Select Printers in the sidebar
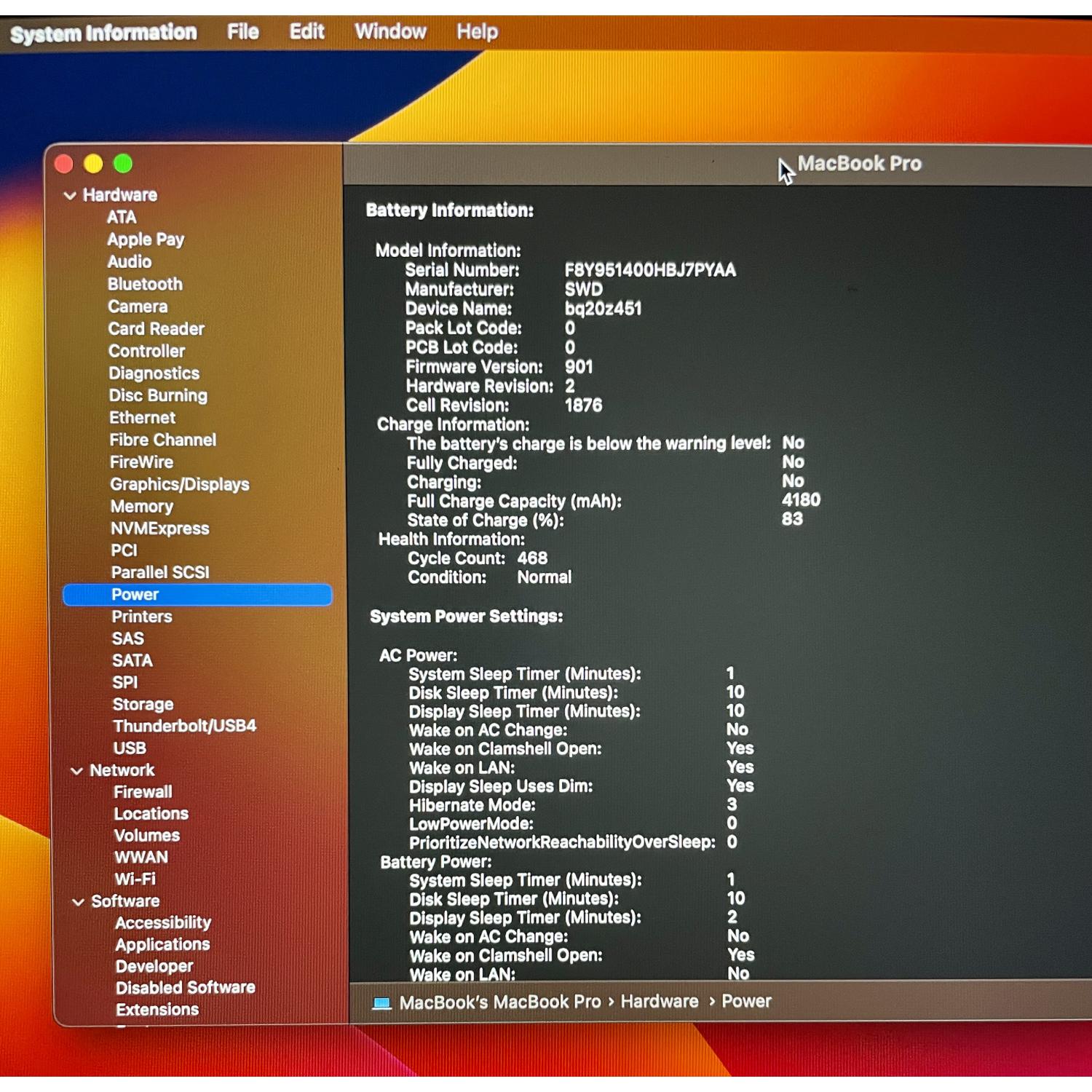The width and height of the screenshot is (1092, 1092). [142, 617]
